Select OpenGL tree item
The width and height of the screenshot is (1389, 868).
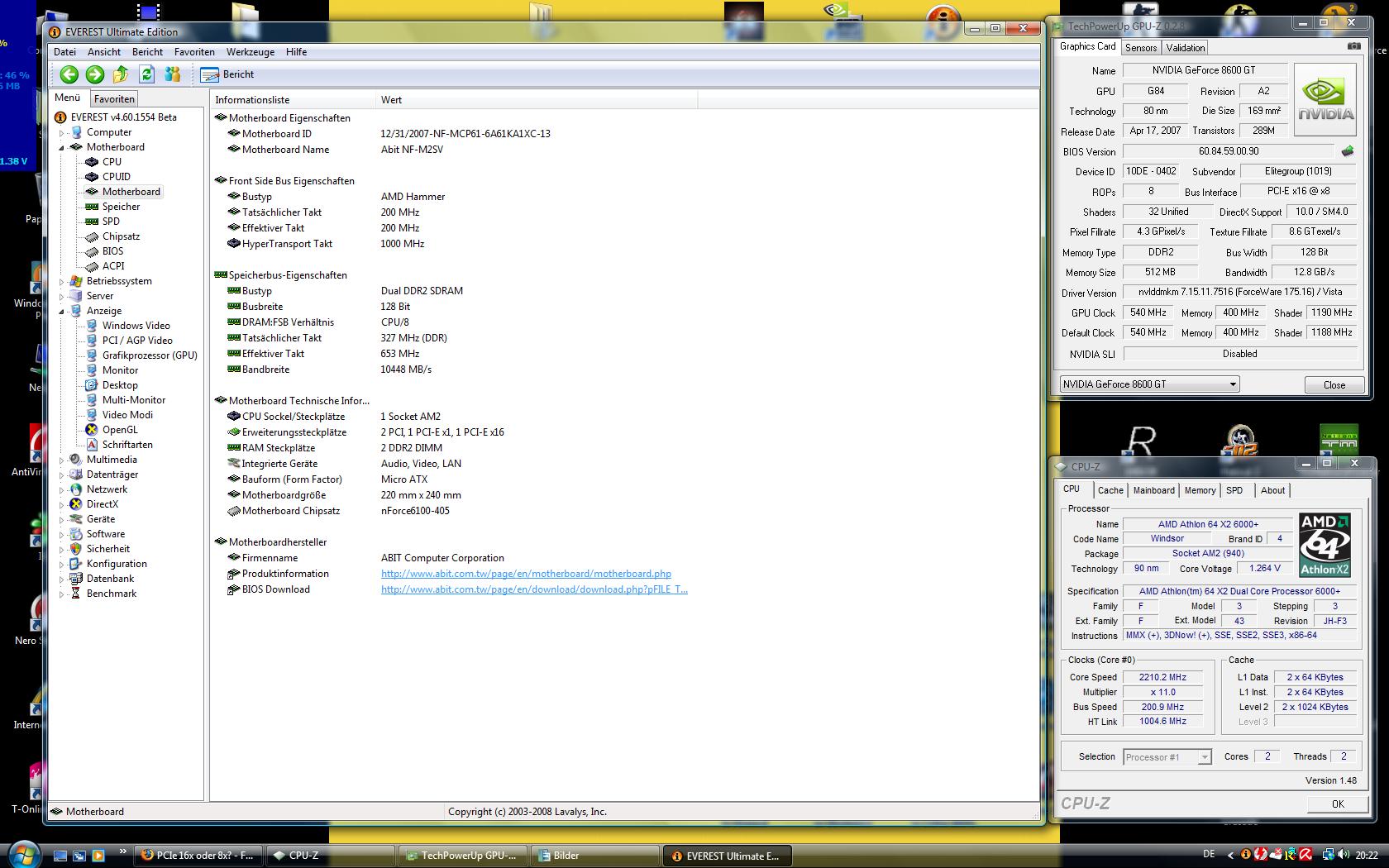pyautogui.click(x=120, y=430)
